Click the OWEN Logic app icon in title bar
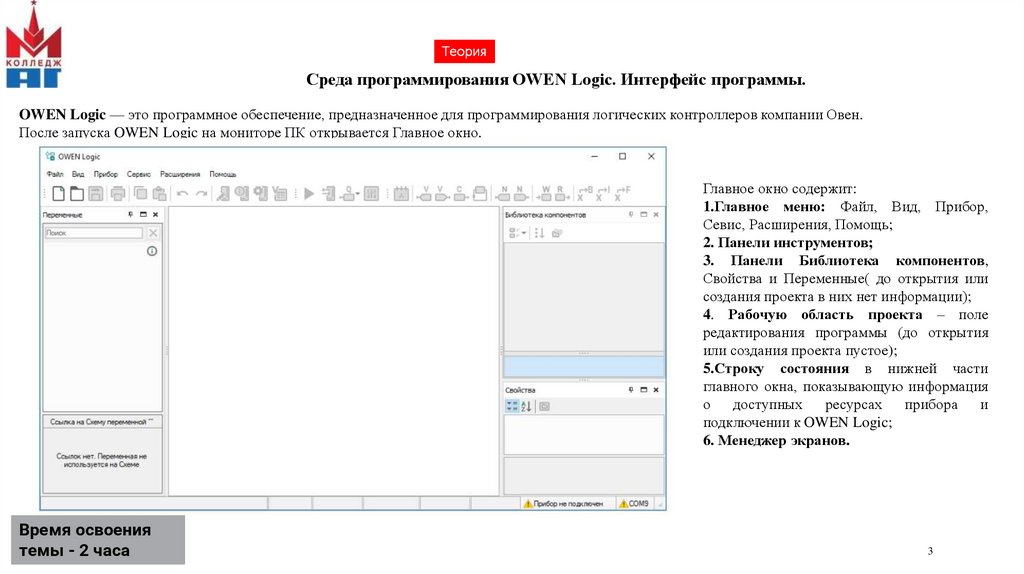 (50, 157)
